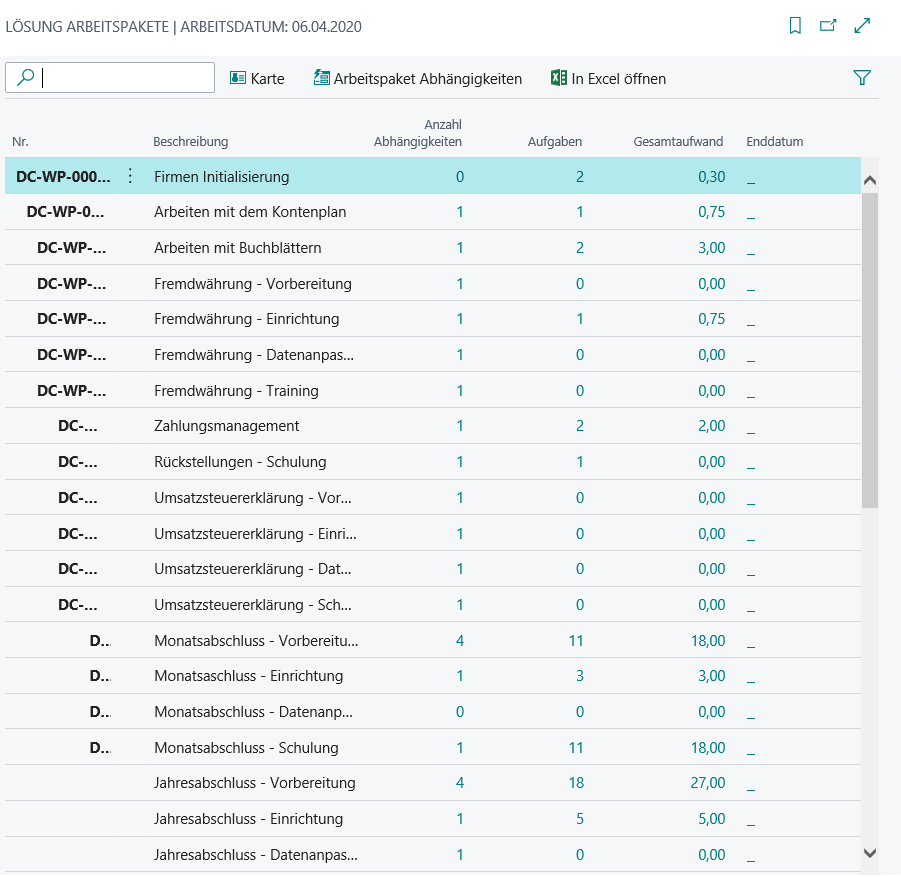This screenshot has width=901, height=877.
Task: Open row options for Firmen Initialisierung
Action: [130, 177]
